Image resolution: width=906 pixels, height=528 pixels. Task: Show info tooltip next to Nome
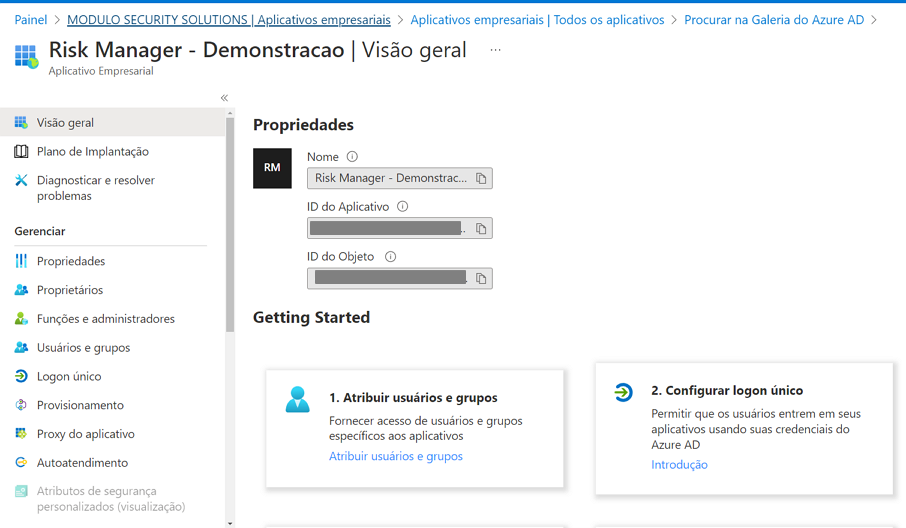pos(352,157)
